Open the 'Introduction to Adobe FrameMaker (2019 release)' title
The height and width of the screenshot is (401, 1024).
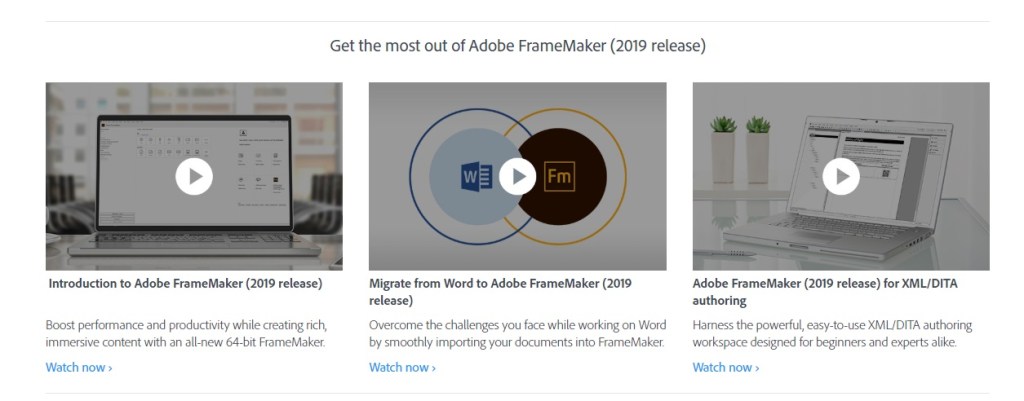pyautogui.click(x=185, y=284)
